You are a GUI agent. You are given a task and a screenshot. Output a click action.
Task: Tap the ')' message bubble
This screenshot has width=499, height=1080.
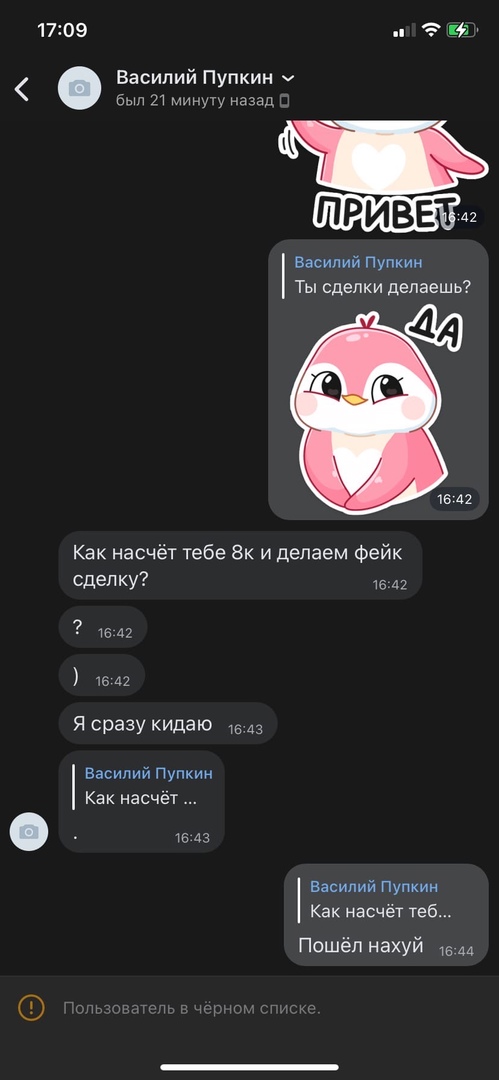pos(102,675)
